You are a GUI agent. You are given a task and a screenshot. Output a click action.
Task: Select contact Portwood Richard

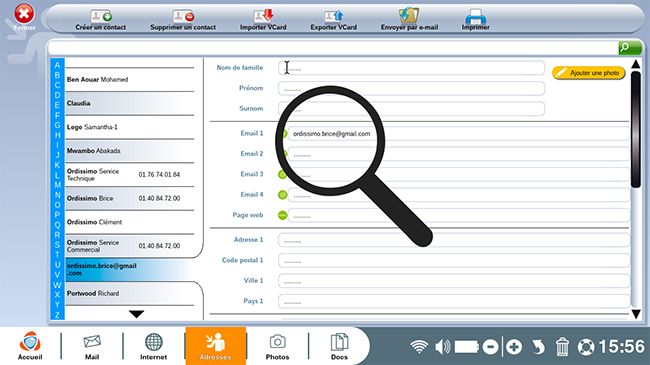[130, 294]
